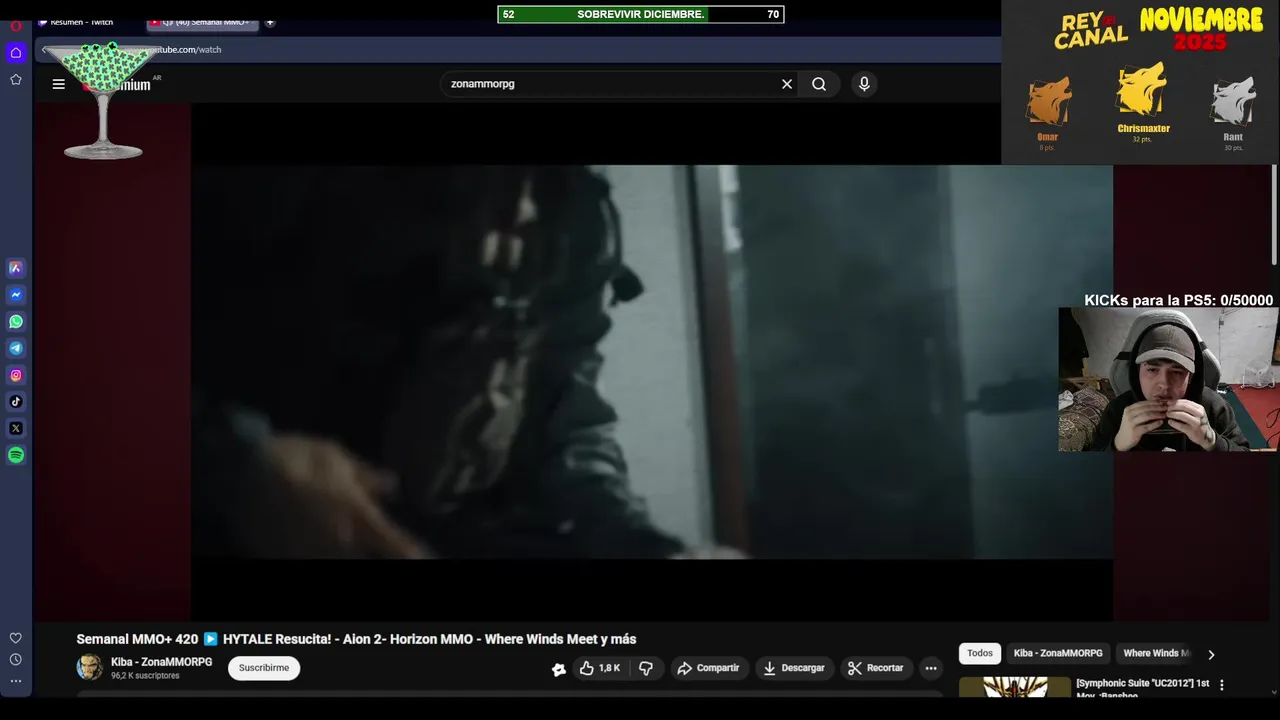
Task: Open options for the Symphonic Suite video
Action: tap(1221, 685)
